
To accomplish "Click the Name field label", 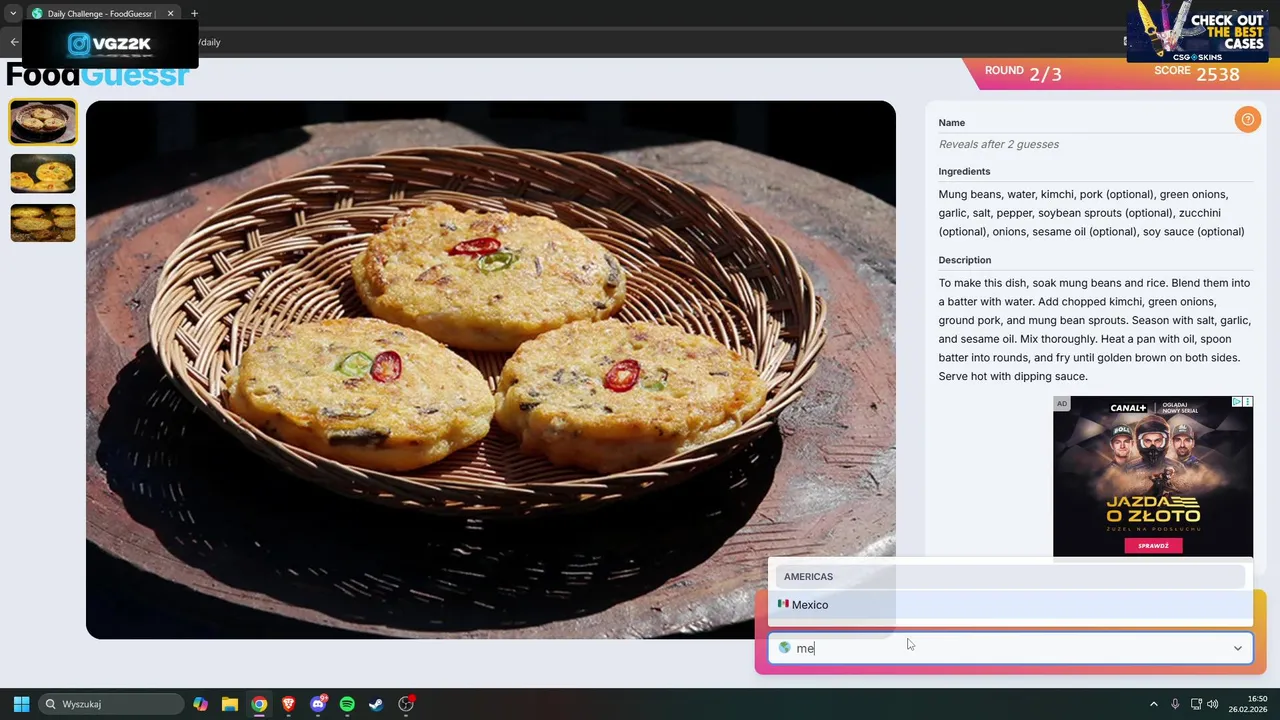I will pyautogui.click(x=951, y=123).
